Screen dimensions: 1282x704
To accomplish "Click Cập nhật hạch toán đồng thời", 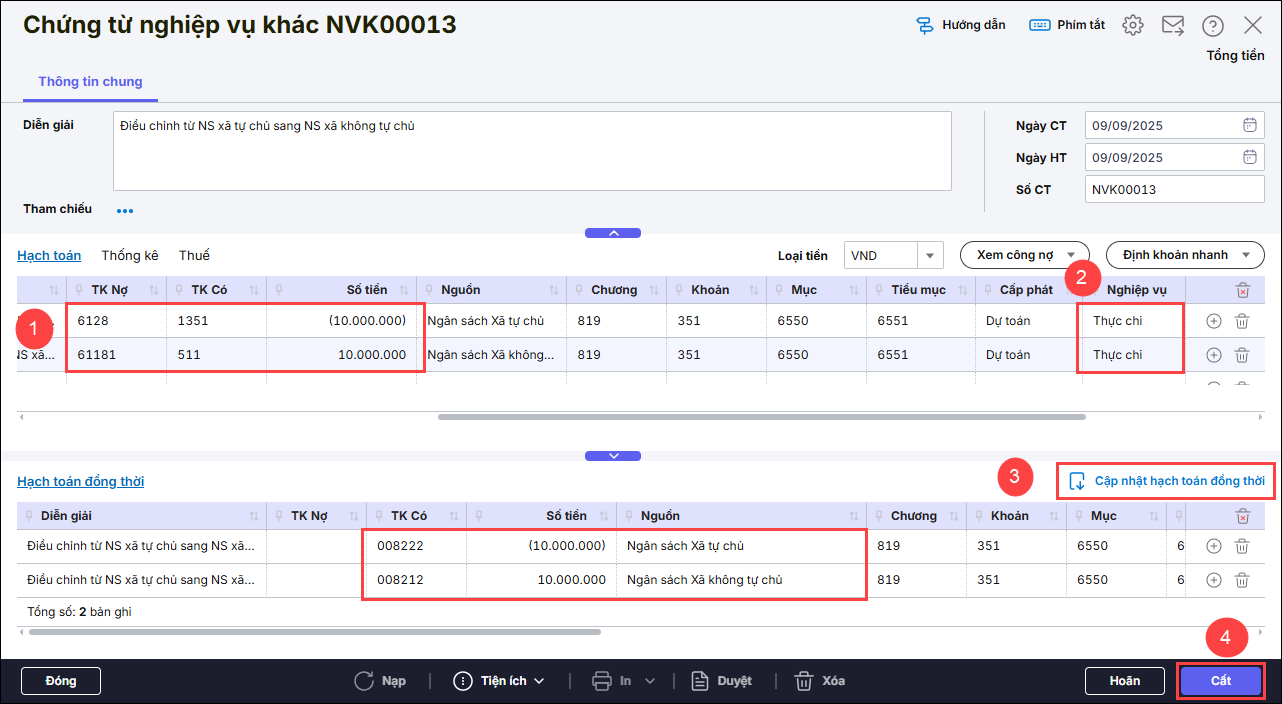I will (x=1167, y=481).
